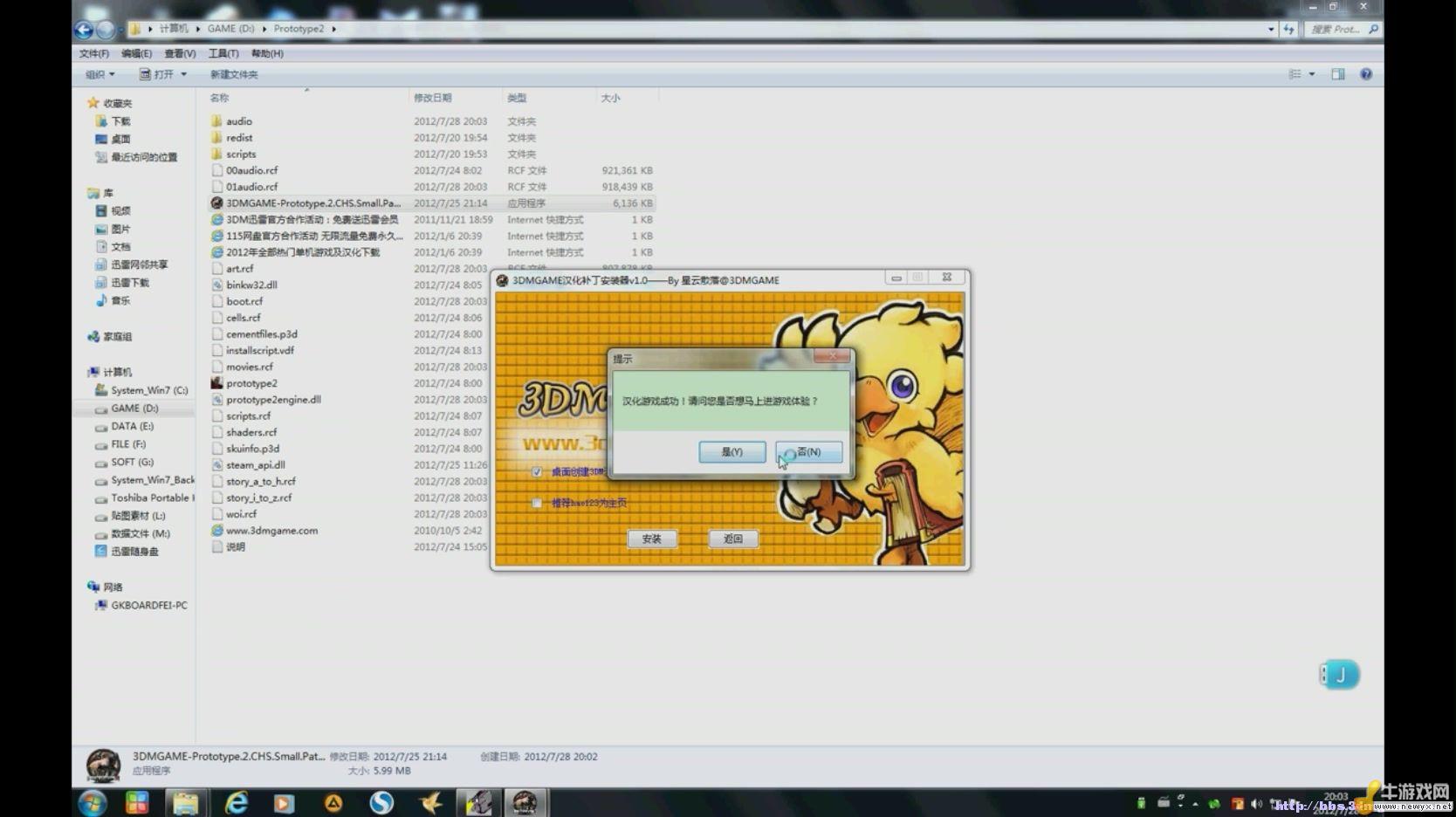1456x817 pixels.
Task: Select the 3DMGAME-Prototype.2.CHS.Small.Pa... application
Action: [312, 203]
